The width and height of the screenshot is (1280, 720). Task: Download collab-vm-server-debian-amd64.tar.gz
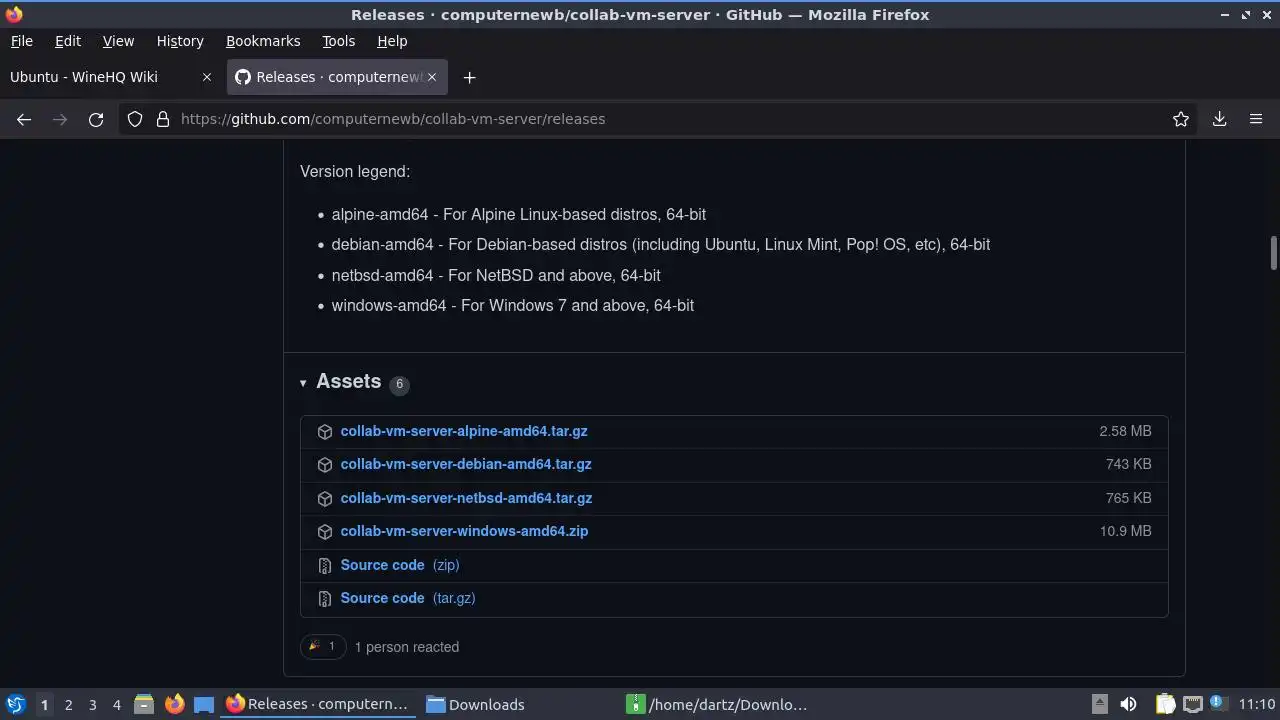466,464
